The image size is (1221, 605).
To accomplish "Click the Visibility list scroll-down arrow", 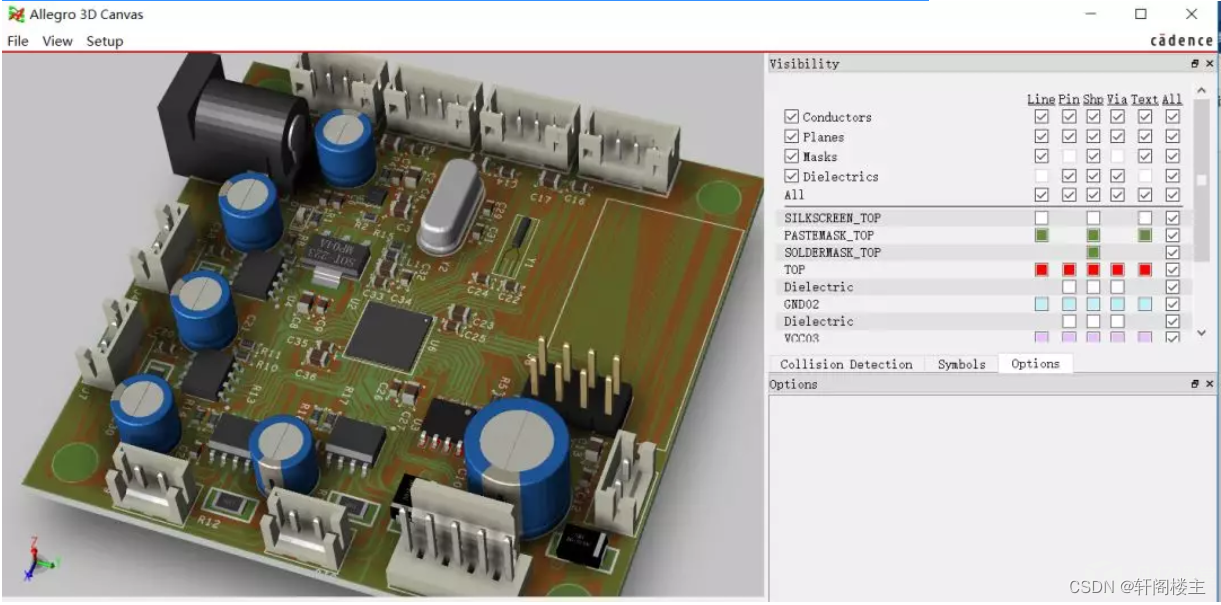I will click(1202, 333).
